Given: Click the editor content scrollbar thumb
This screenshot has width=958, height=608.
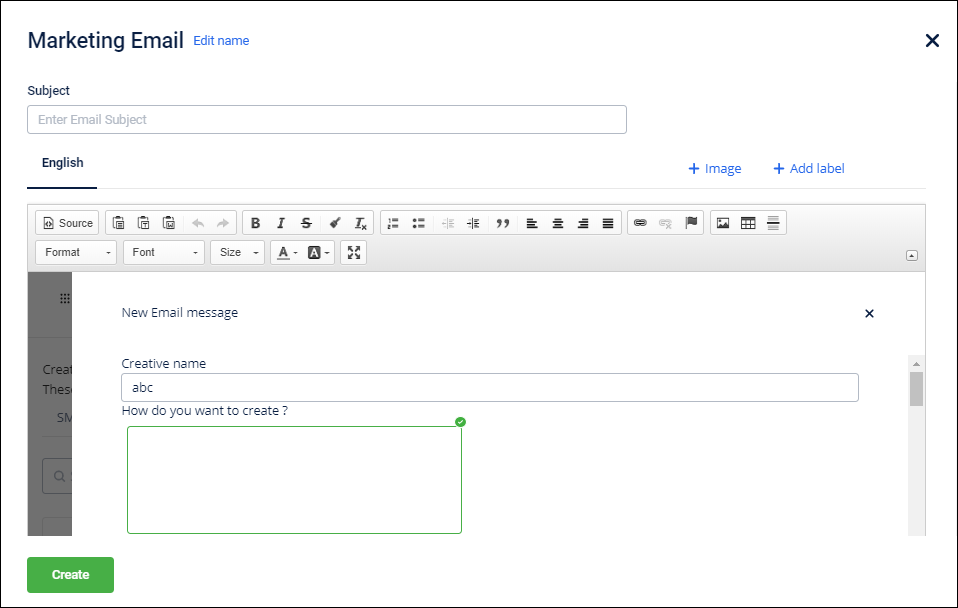Looking at the screenshot, I should [916, 389].
